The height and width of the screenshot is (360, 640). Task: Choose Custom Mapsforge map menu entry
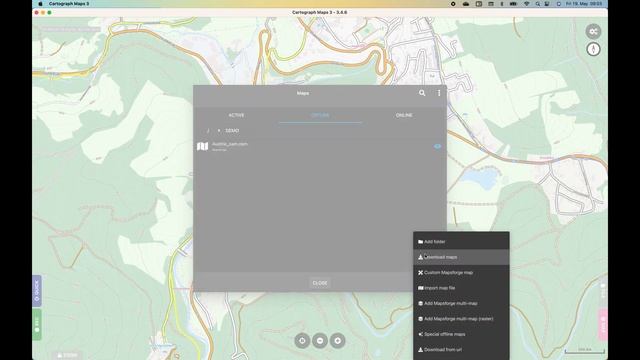point(461,273)
